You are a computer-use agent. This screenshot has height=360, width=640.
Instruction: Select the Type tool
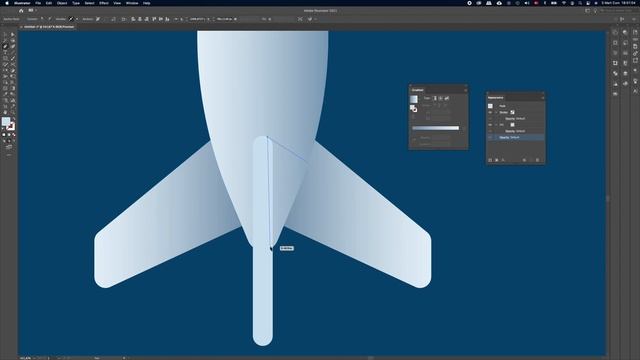pyautogui.click(x=5, y=52)
